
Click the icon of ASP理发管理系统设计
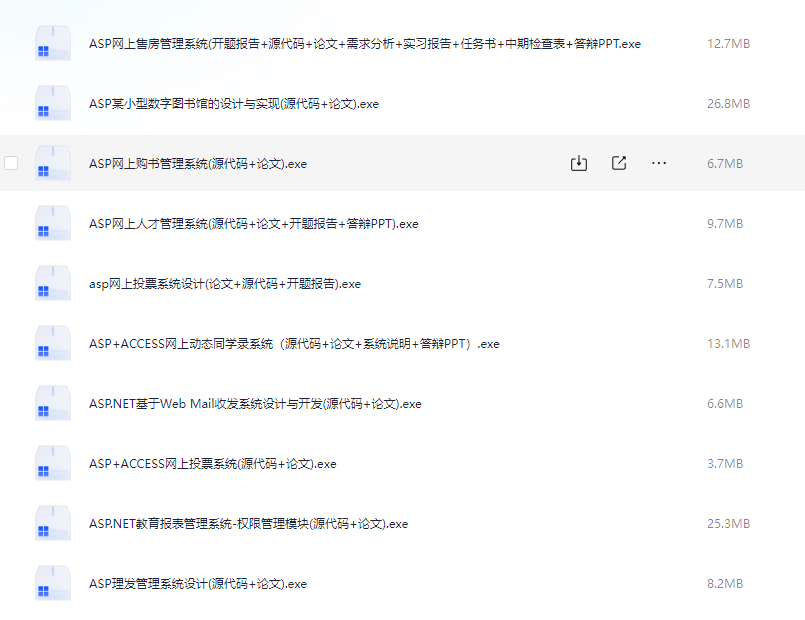tap(52, 583)
